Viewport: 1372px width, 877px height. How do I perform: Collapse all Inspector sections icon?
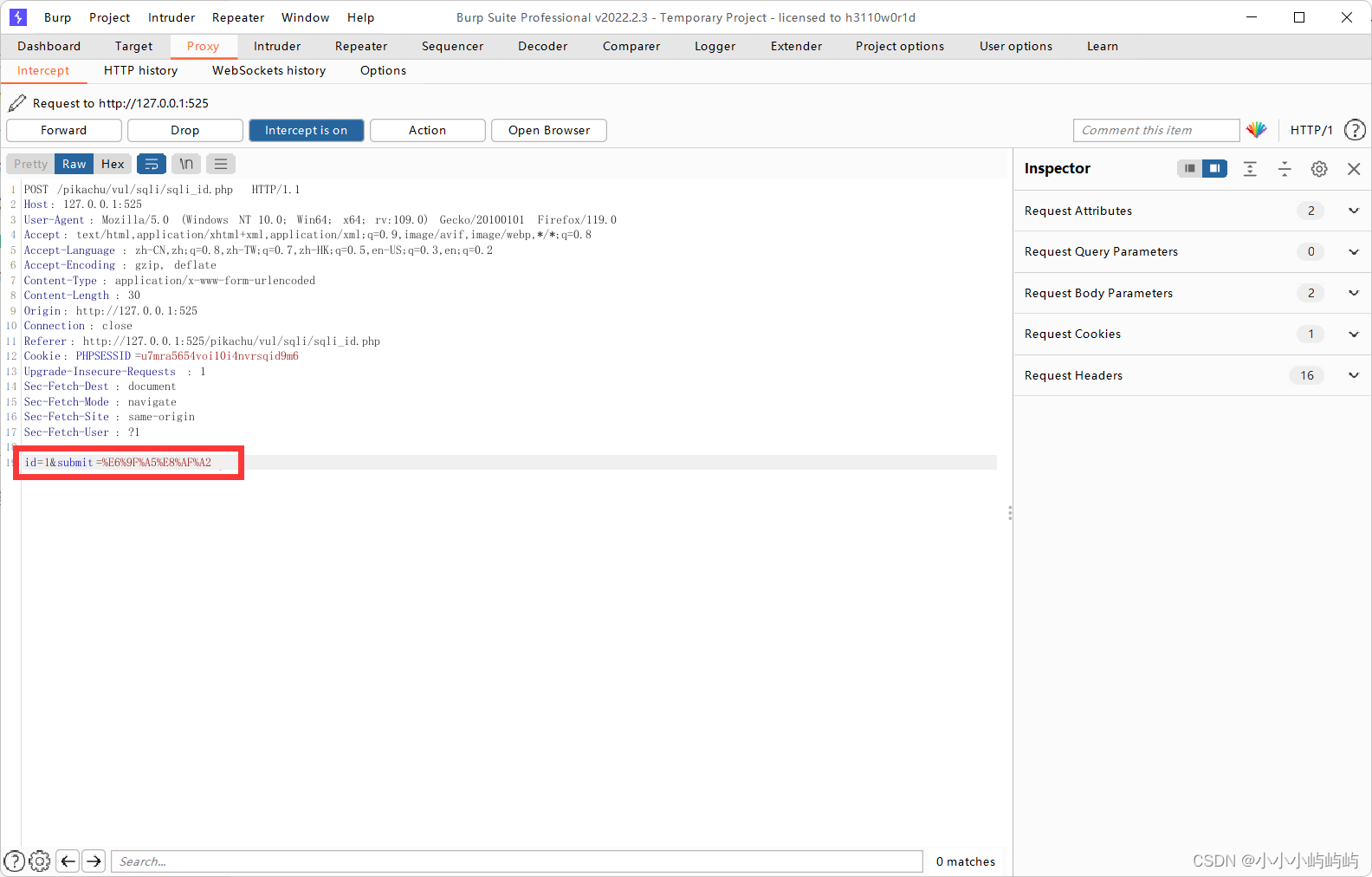click(1285, 169)
